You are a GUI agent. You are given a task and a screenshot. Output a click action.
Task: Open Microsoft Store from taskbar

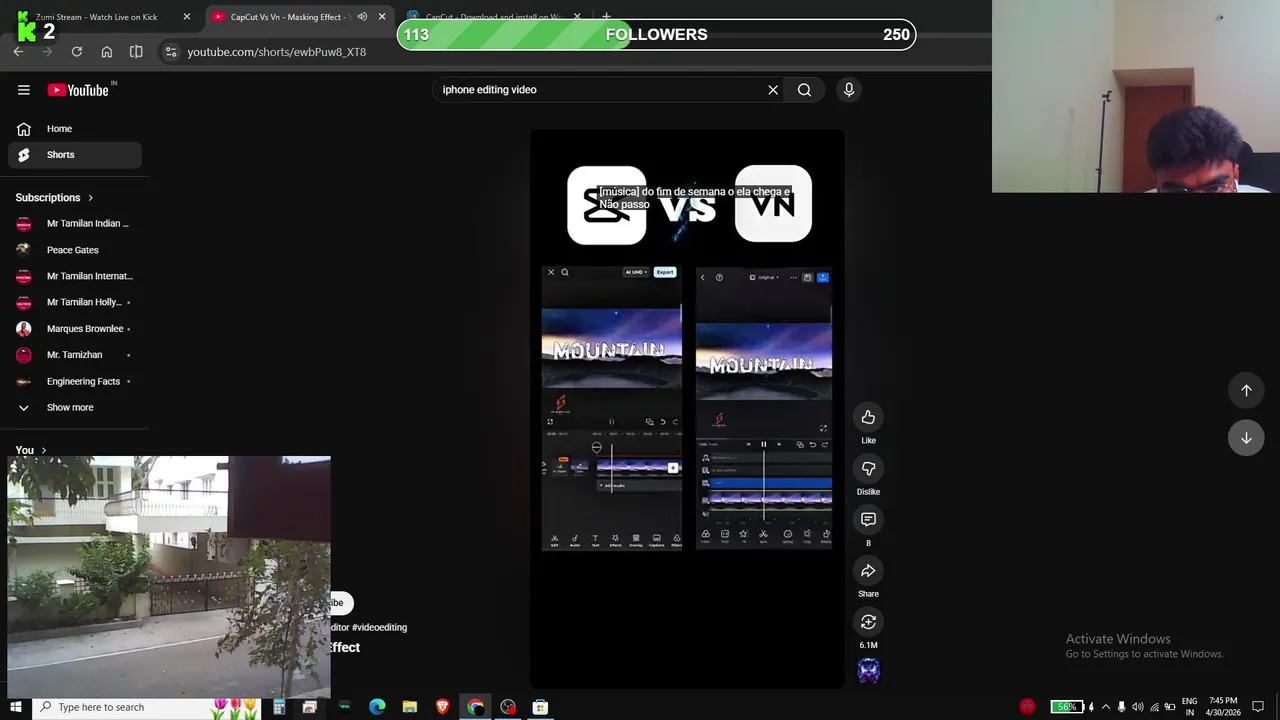click(x=540, y=707)
